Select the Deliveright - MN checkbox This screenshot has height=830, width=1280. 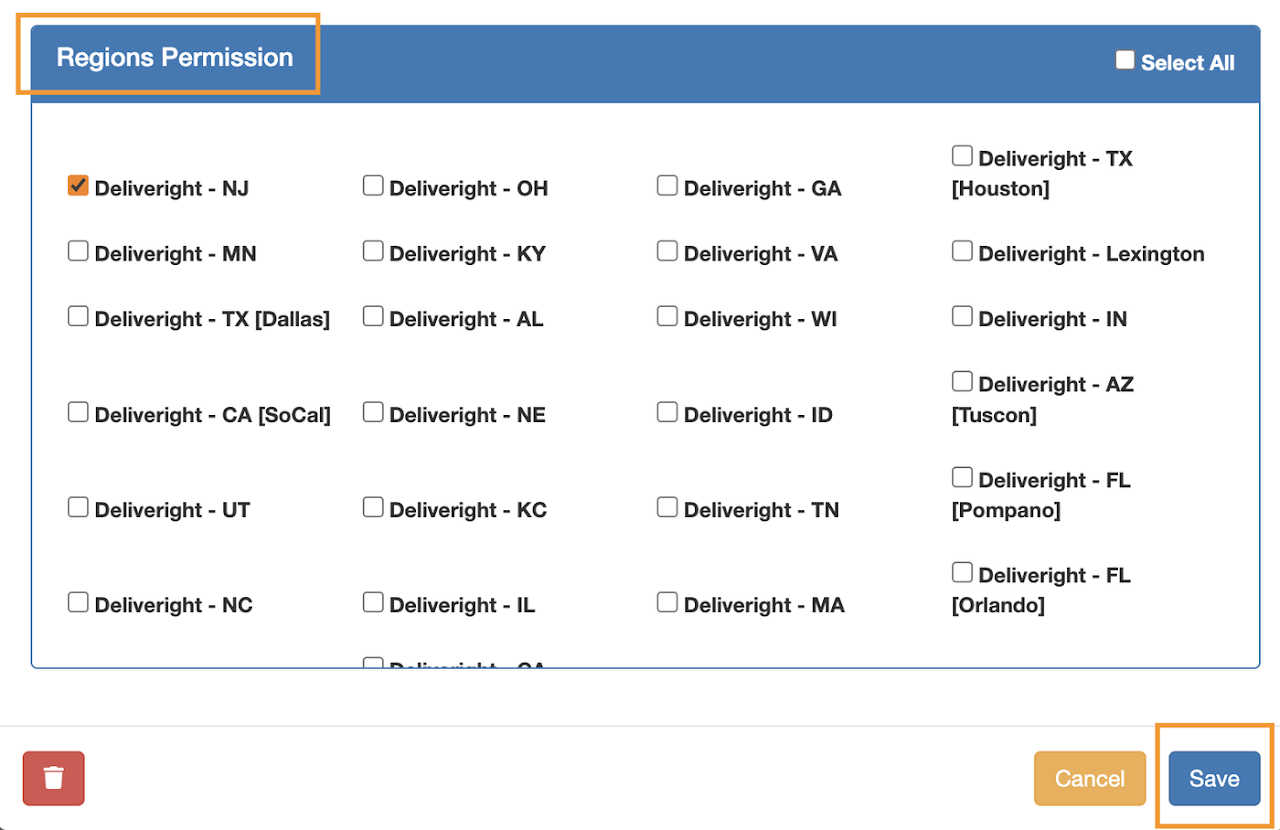tap(78, 251)
